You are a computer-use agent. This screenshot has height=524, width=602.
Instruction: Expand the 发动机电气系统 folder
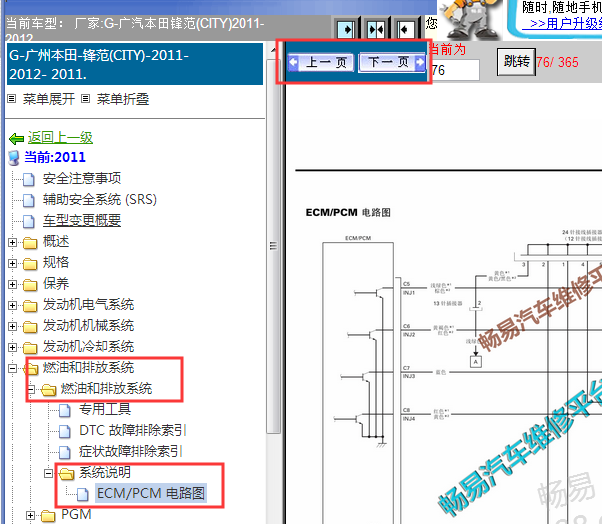pos(12,305)
